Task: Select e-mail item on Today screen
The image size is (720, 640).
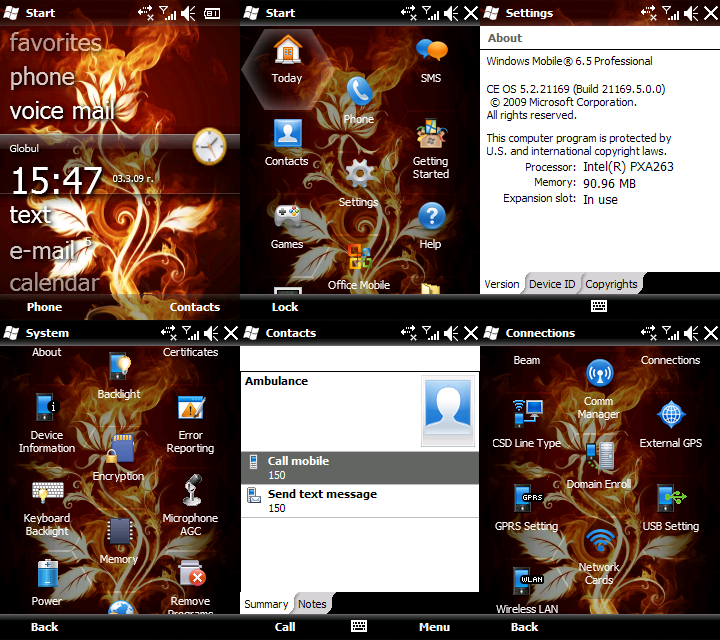Action: pos(42,250)
